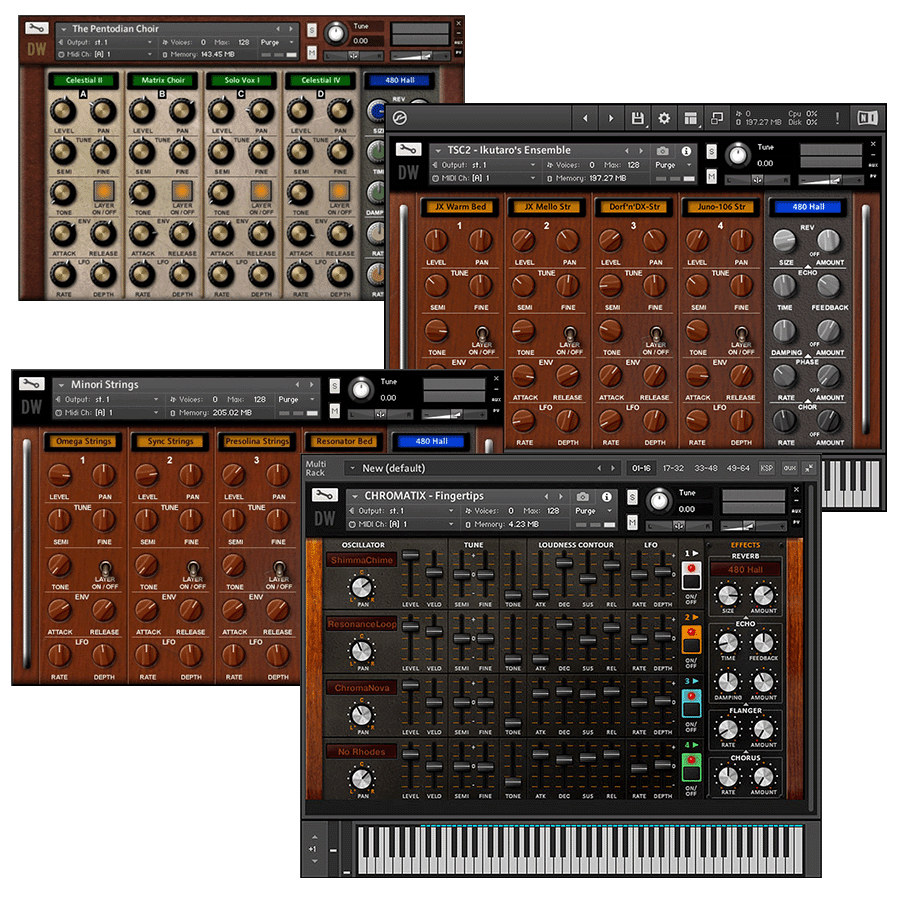Open Celestial II sound selector
The width and height of the screenshot is (900, 900).
(x=84, y=80)
